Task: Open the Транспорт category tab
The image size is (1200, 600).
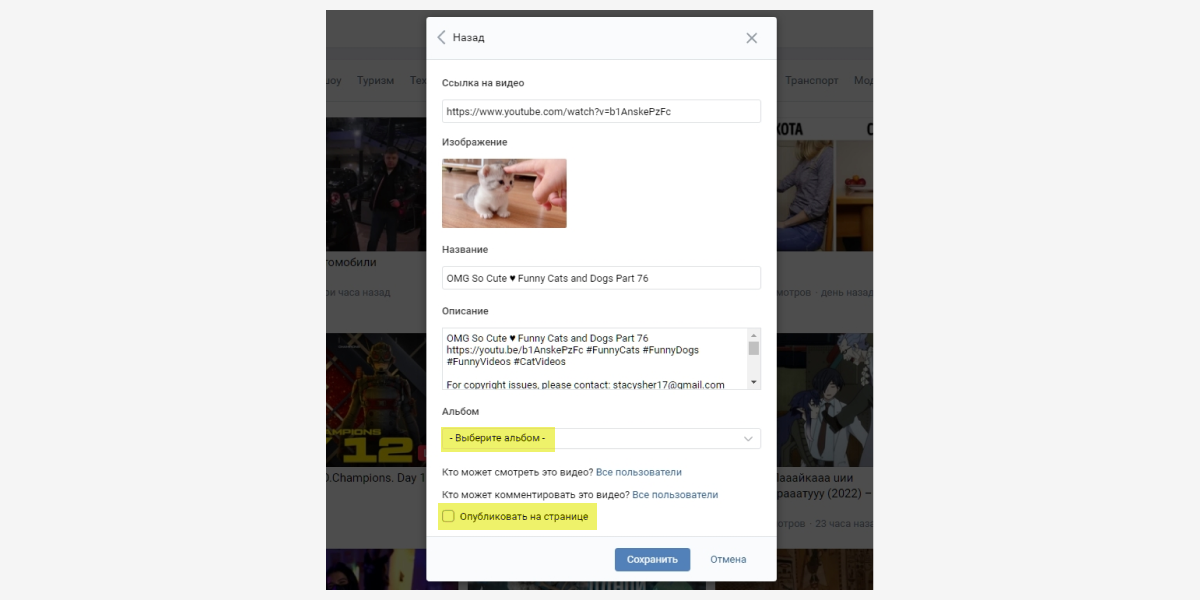Action: (811, 81)
